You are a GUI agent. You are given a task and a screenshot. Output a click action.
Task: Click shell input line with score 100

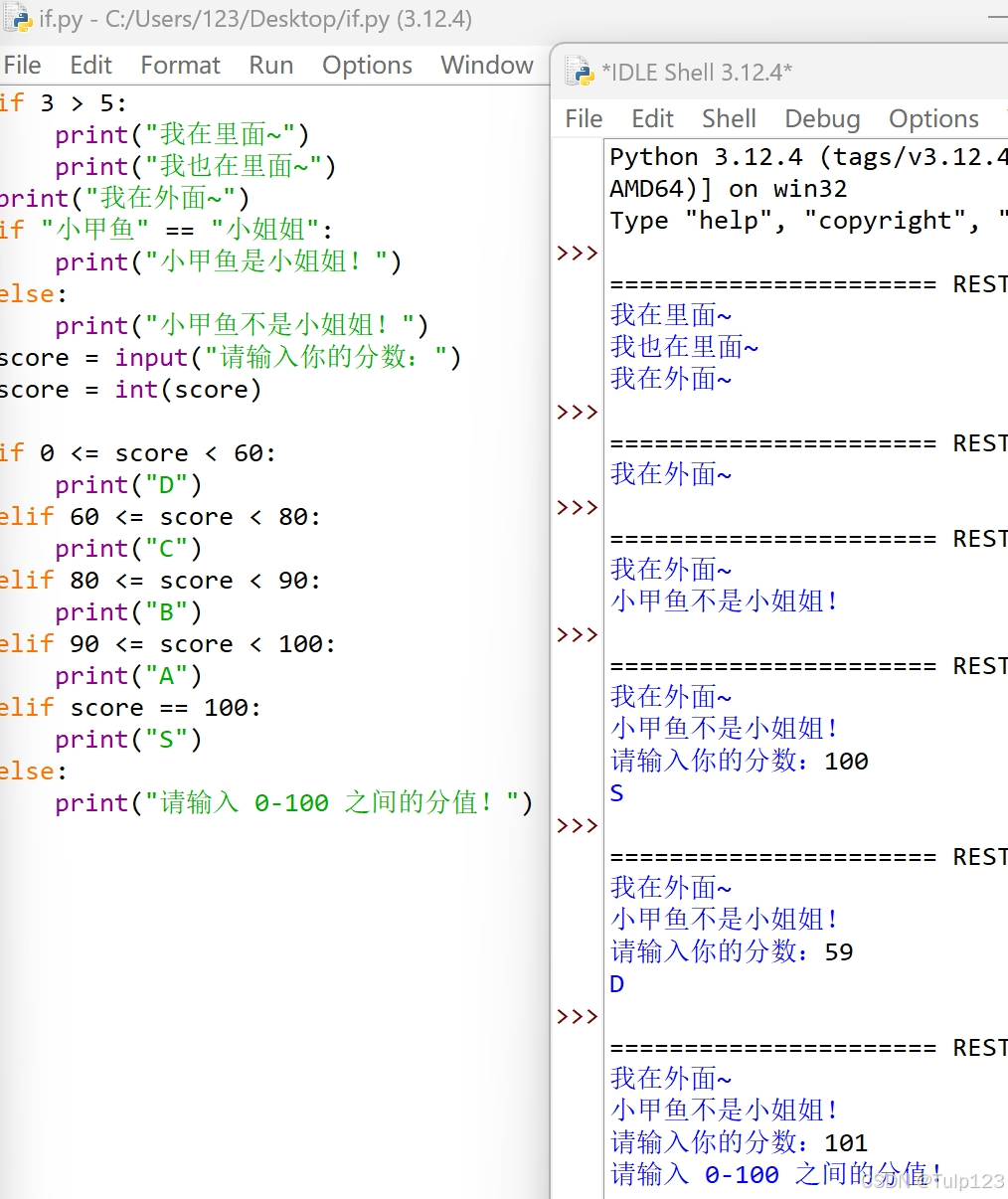[x=740, y=762]
